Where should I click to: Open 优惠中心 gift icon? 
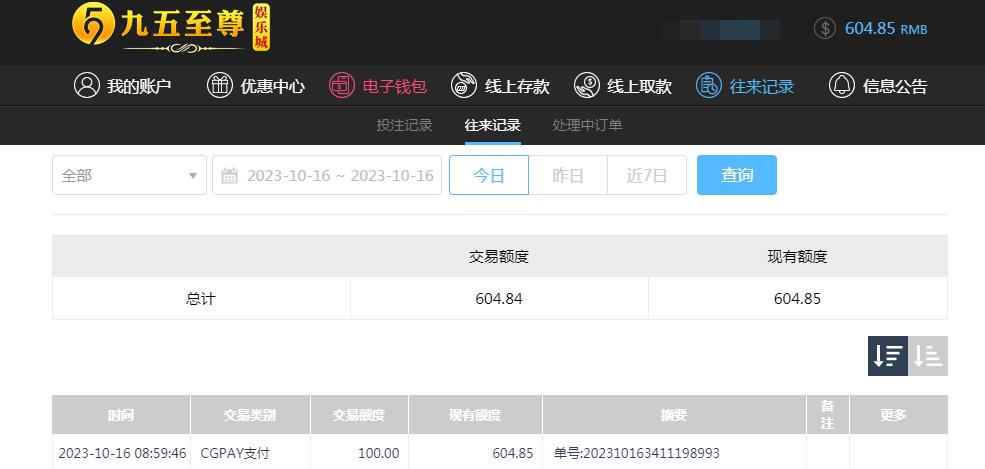tap(220, 85)
